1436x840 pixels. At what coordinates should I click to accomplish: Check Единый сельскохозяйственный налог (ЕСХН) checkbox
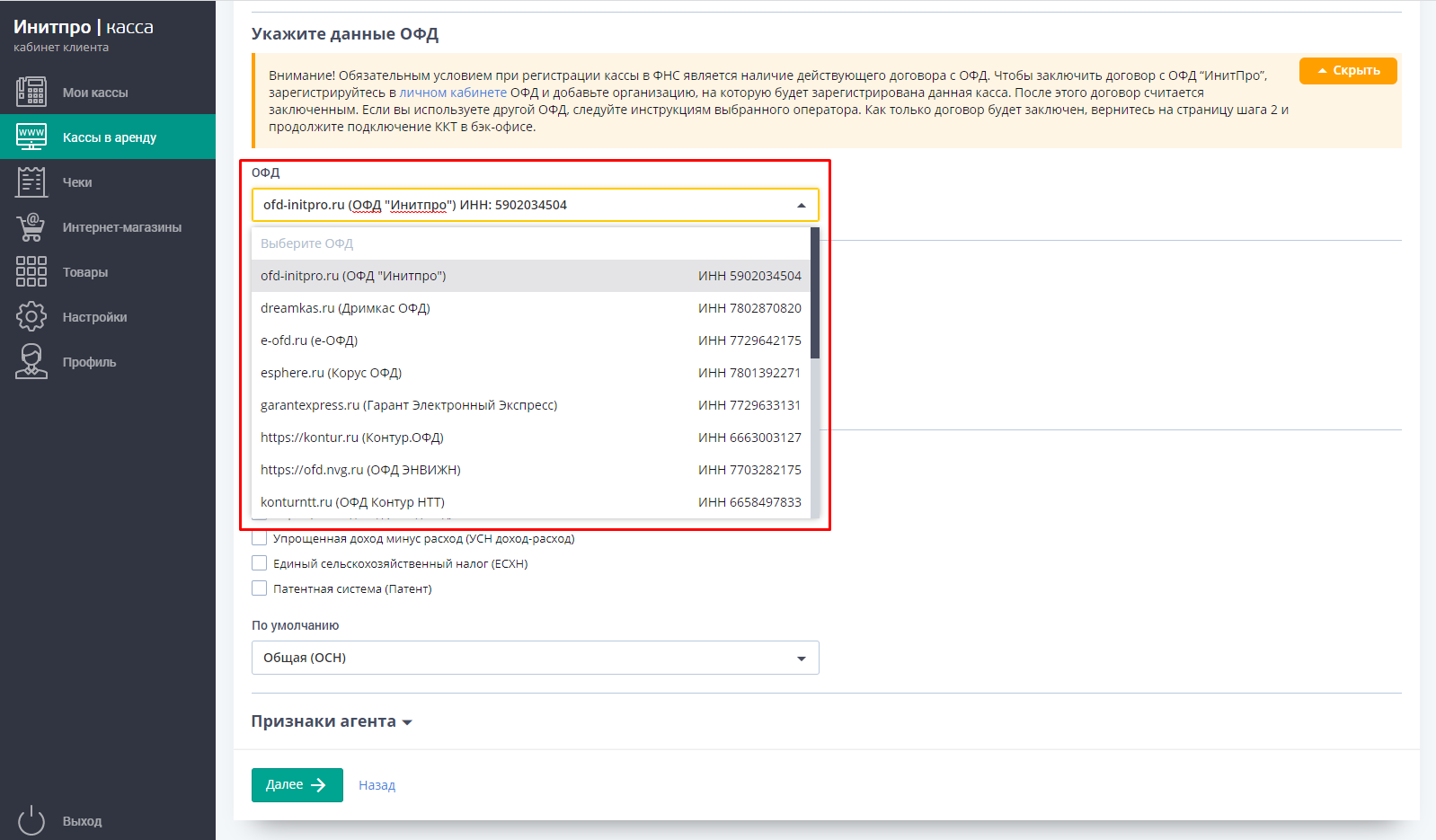pos(260,563)
